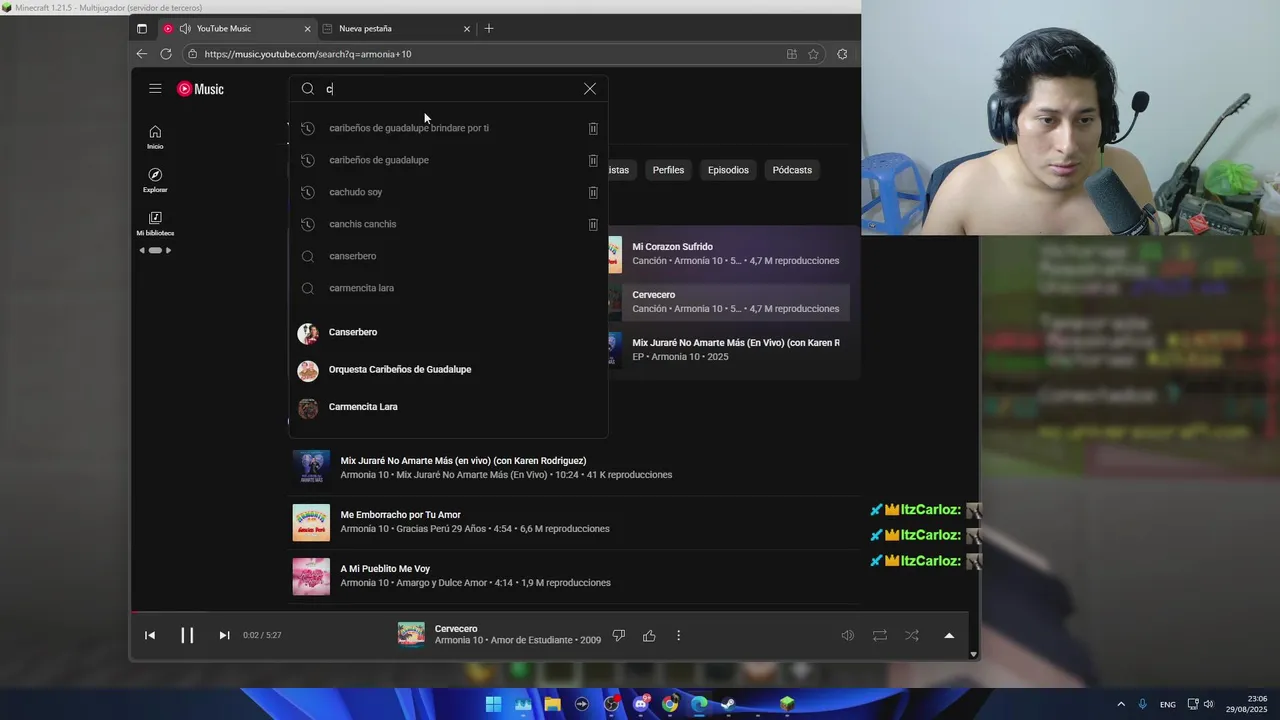Close the YouTube Music tab

point(307,28)
